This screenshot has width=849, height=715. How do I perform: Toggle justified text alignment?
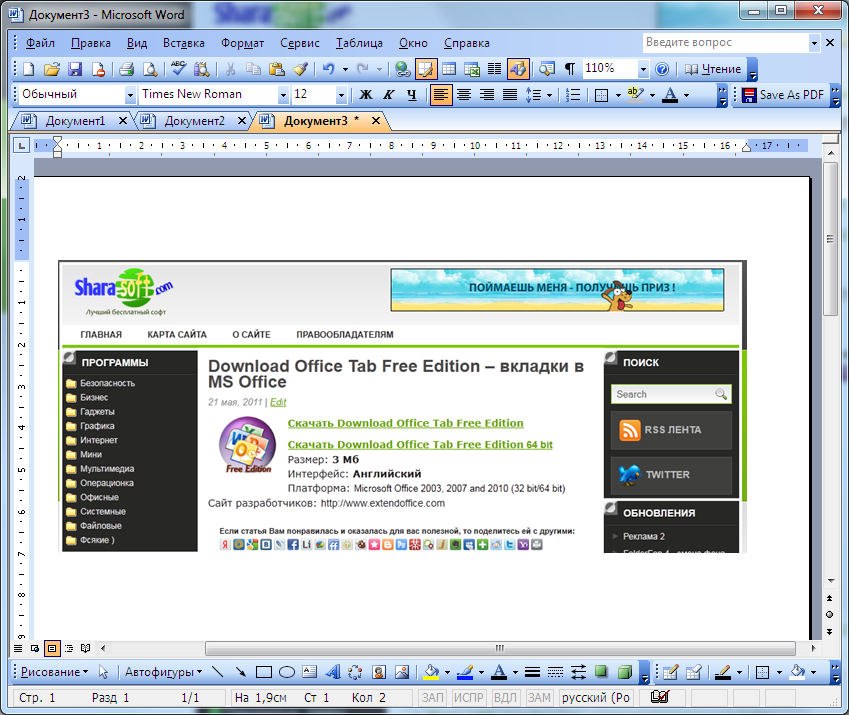tap(510, 95)
